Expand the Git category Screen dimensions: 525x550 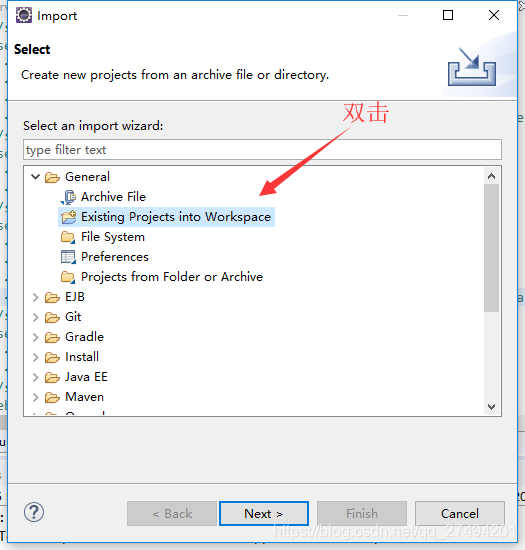click(35, 317)
